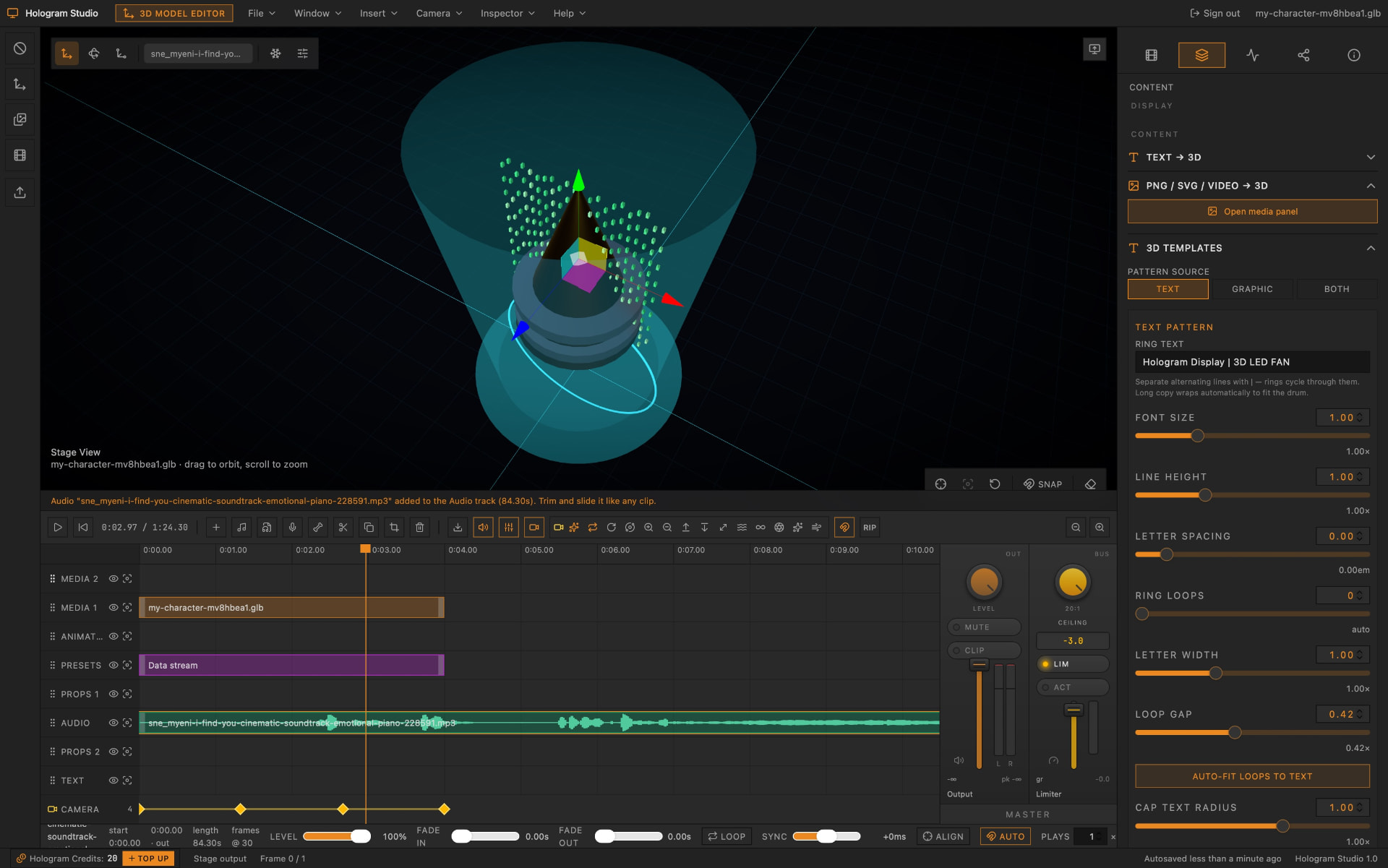Open the sne_myeni-i-find-yo... object selector
The image size is (1388, 868).
[x=197, y=53]
